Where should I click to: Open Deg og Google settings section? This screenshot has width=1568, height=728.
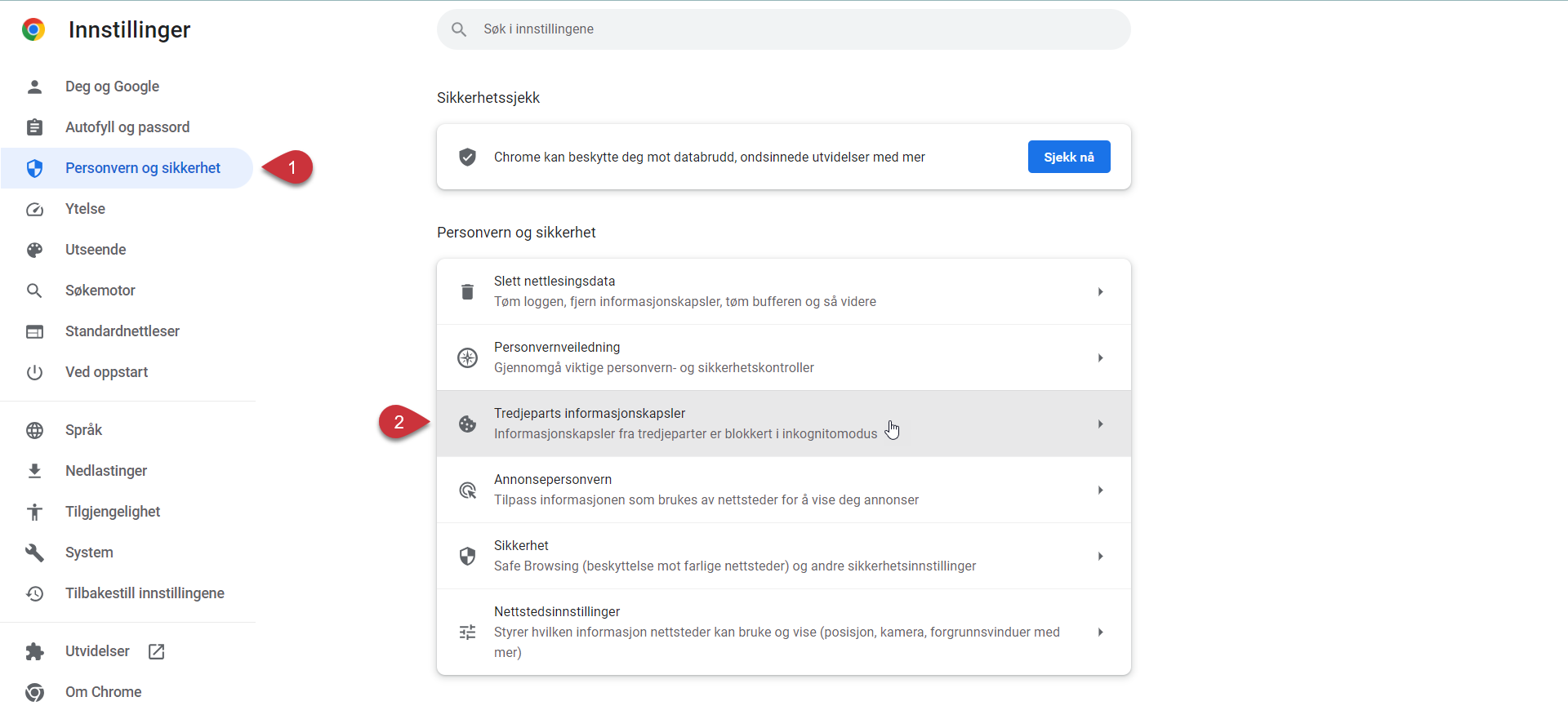coord(127,87)
